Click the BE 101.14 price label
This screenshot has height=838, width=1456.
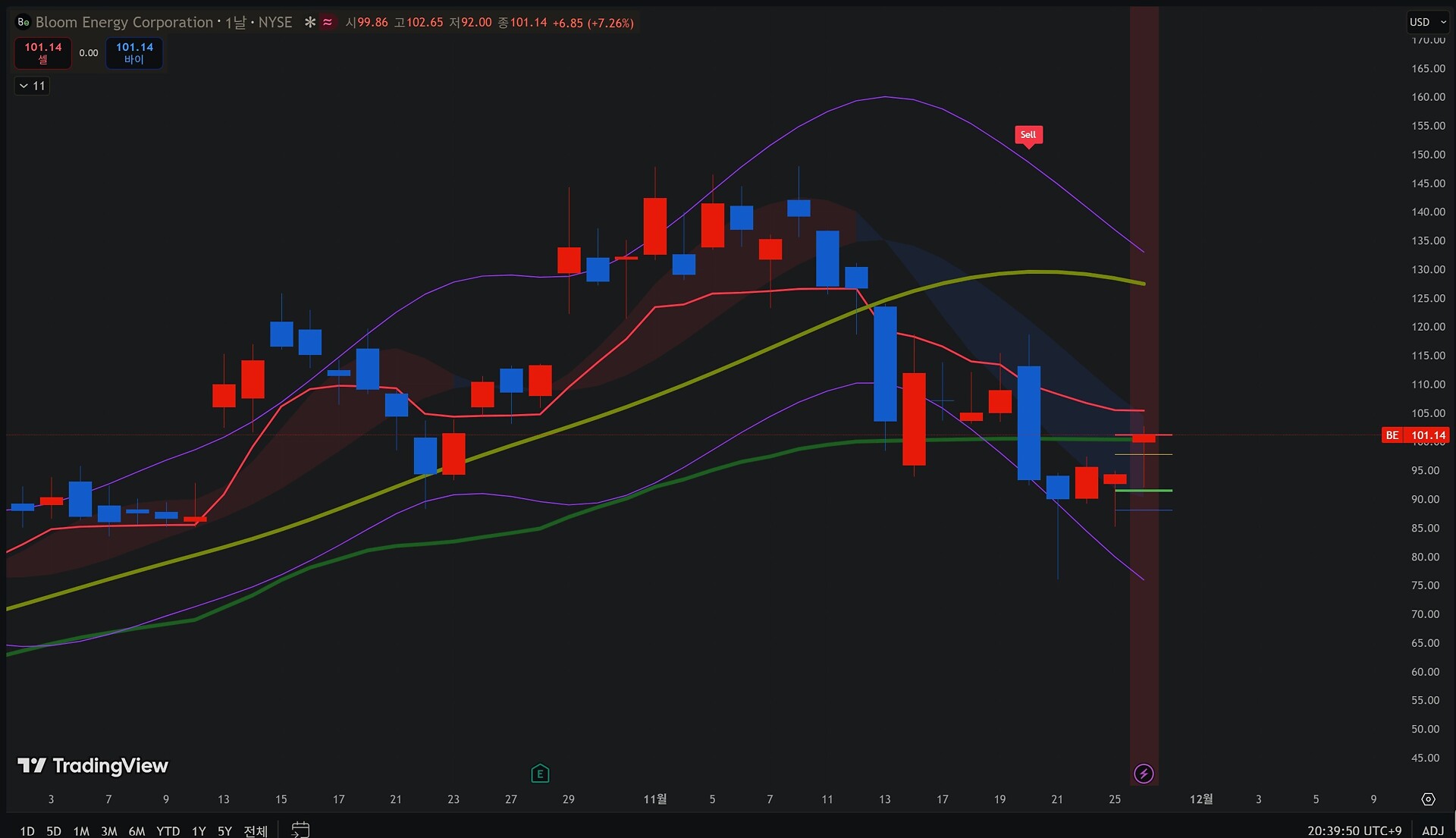click(x=1415, y=435)
